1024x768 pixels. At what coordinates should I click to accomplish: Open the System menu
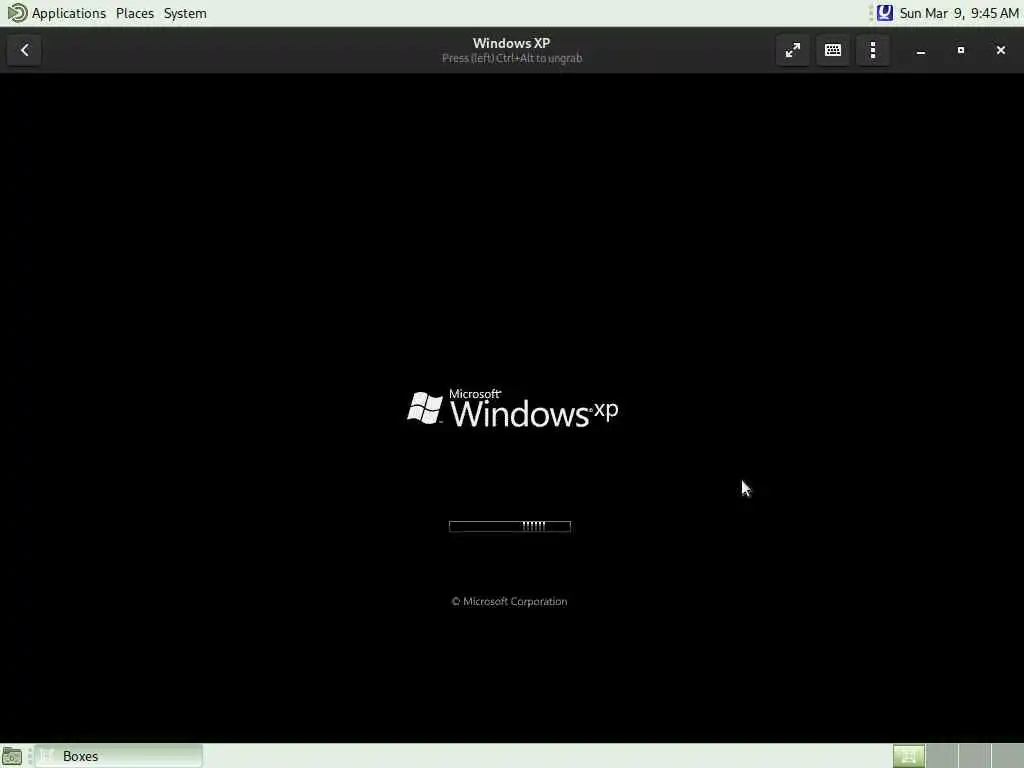coord(185,13)
